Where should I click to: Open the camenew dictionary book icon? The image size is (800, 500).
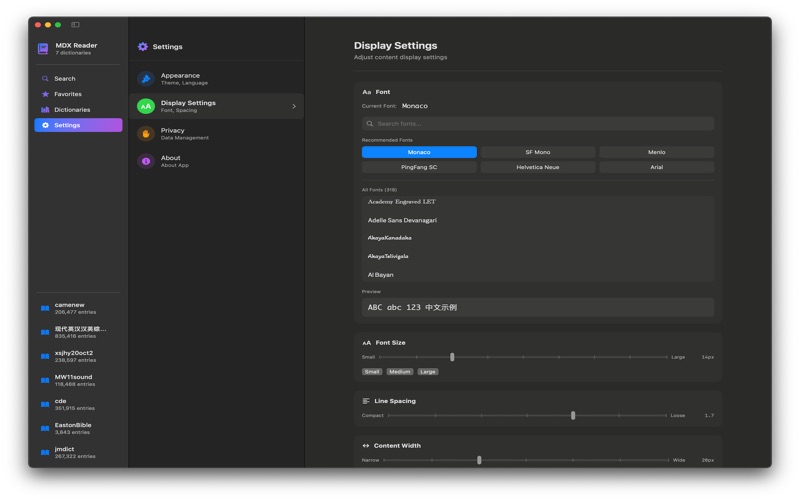(x=45, y=308)
